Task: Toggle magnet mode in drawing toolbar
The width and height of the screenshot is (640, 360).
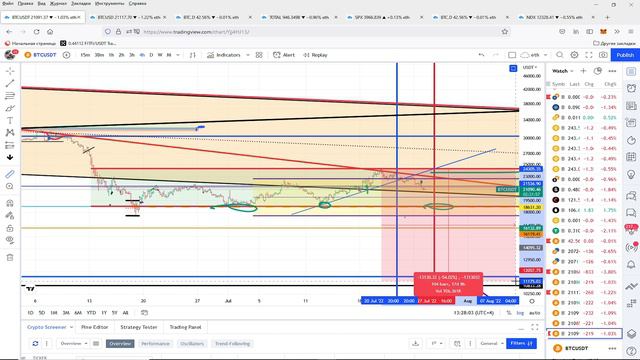Action: (x=10, y=203)
